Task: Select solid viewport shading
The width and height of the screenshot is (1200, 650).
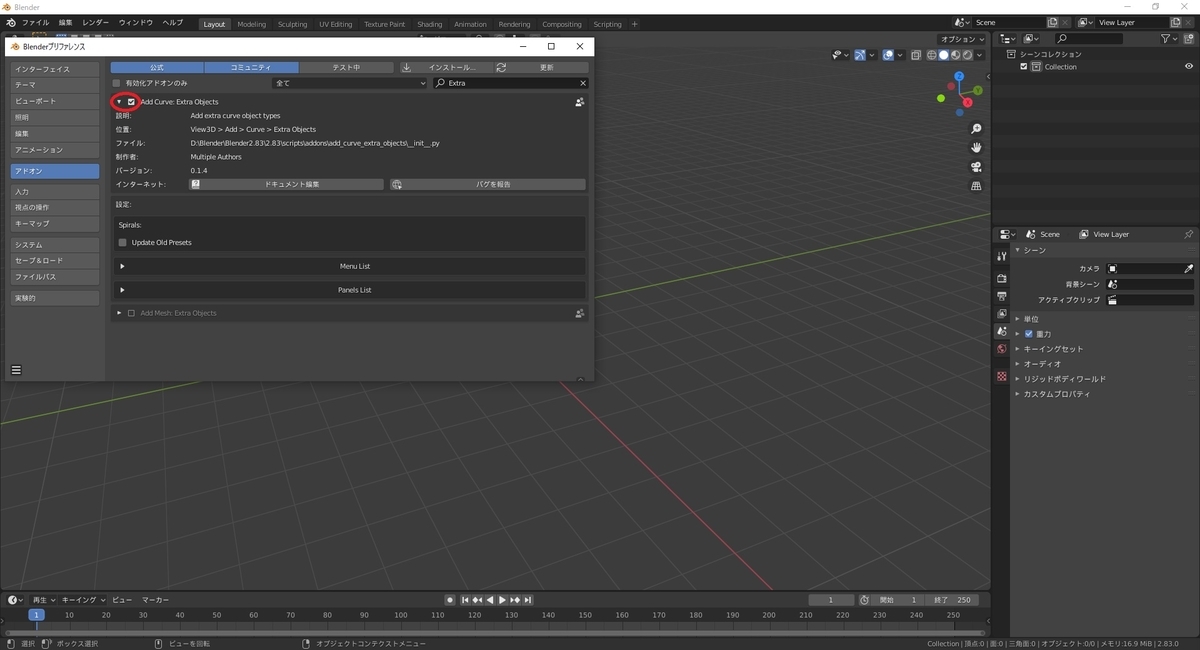Action: click(x=944, y=55)
